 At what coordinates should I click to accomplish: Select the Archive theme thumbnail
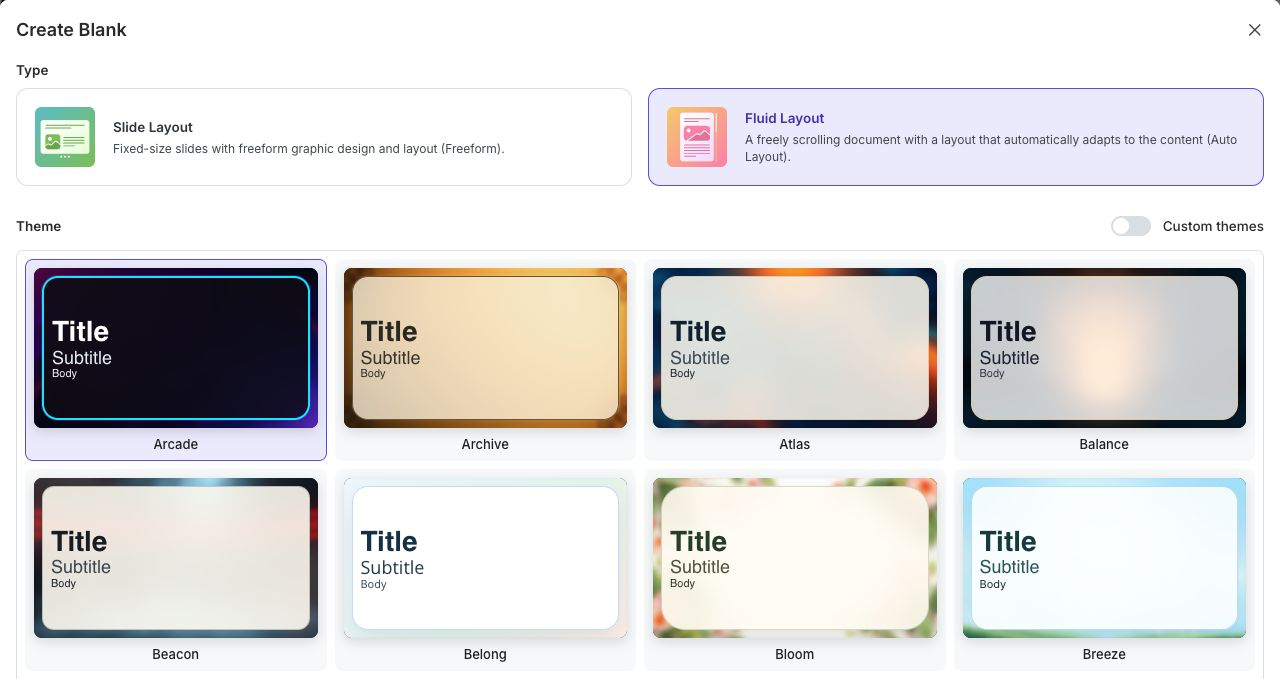[x=485, y=348]
